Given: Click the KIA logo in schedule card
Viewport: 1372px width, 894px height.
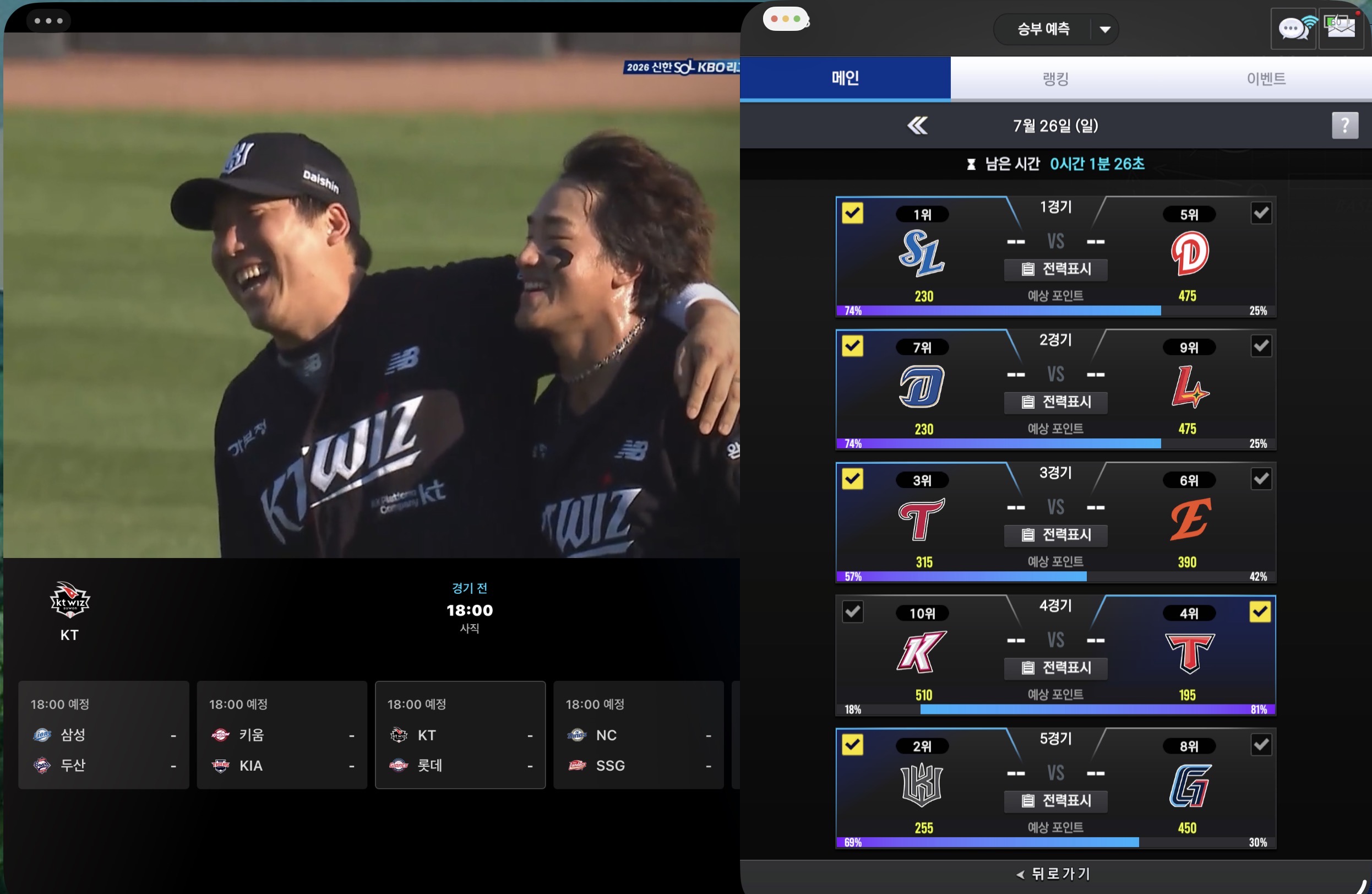Looking at the screenshot, I should [x=220, y=765].
